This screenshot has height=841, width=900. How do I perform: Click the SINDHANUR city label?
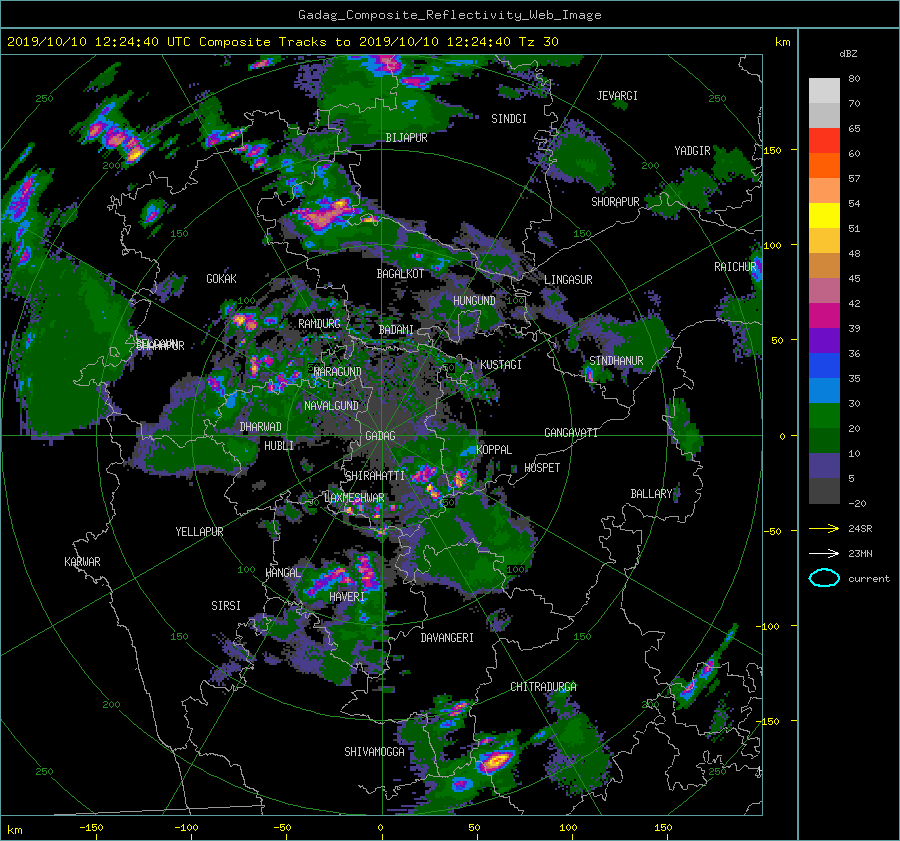coord(616,361)
